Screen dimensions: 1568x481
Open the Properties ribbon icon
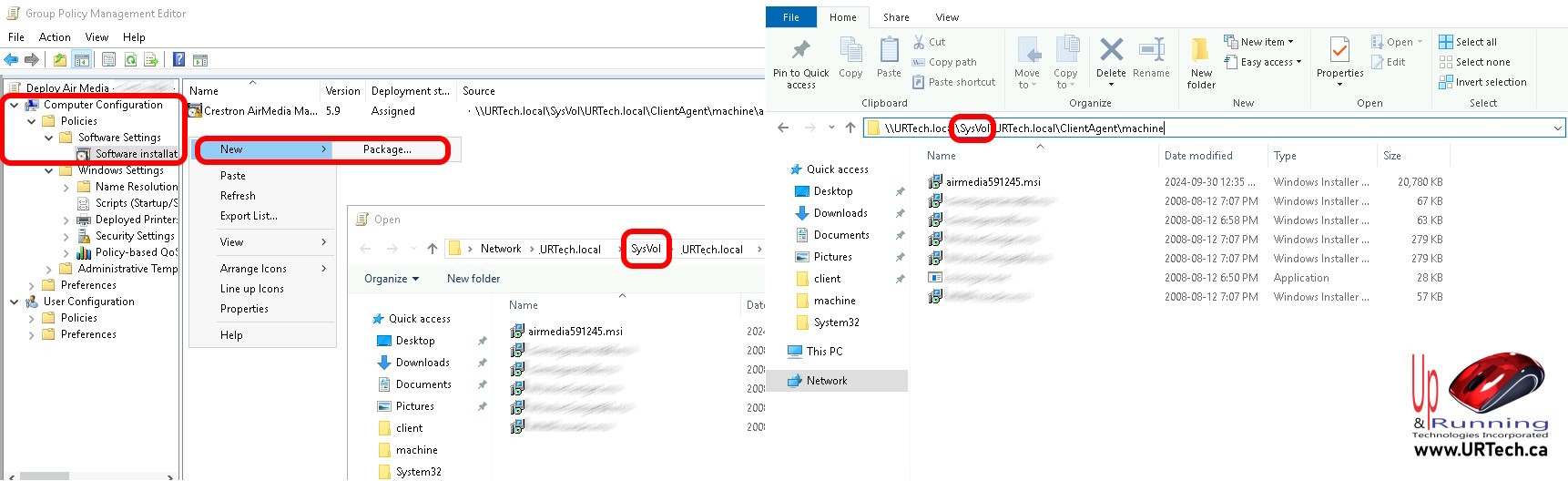[1339, 51]
